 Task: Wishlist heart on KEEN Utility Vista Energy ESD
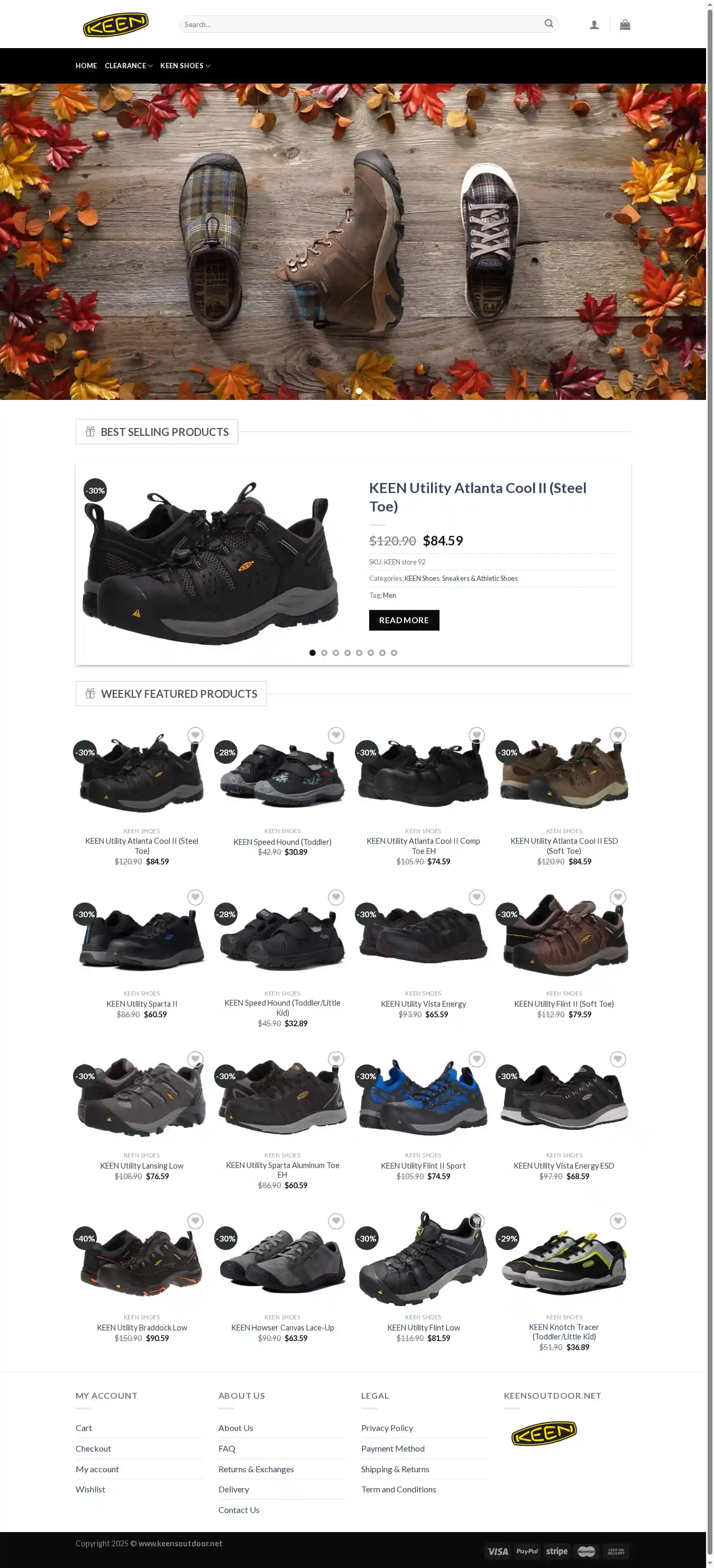(618, 1059)
